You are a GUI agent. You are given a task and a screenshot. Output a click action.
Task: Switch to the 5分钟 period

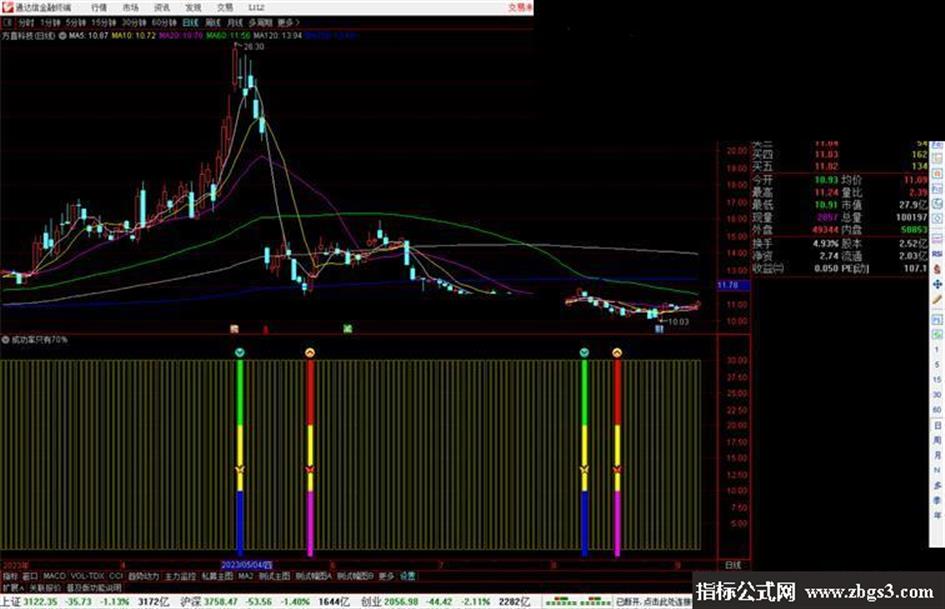[75, 22]
